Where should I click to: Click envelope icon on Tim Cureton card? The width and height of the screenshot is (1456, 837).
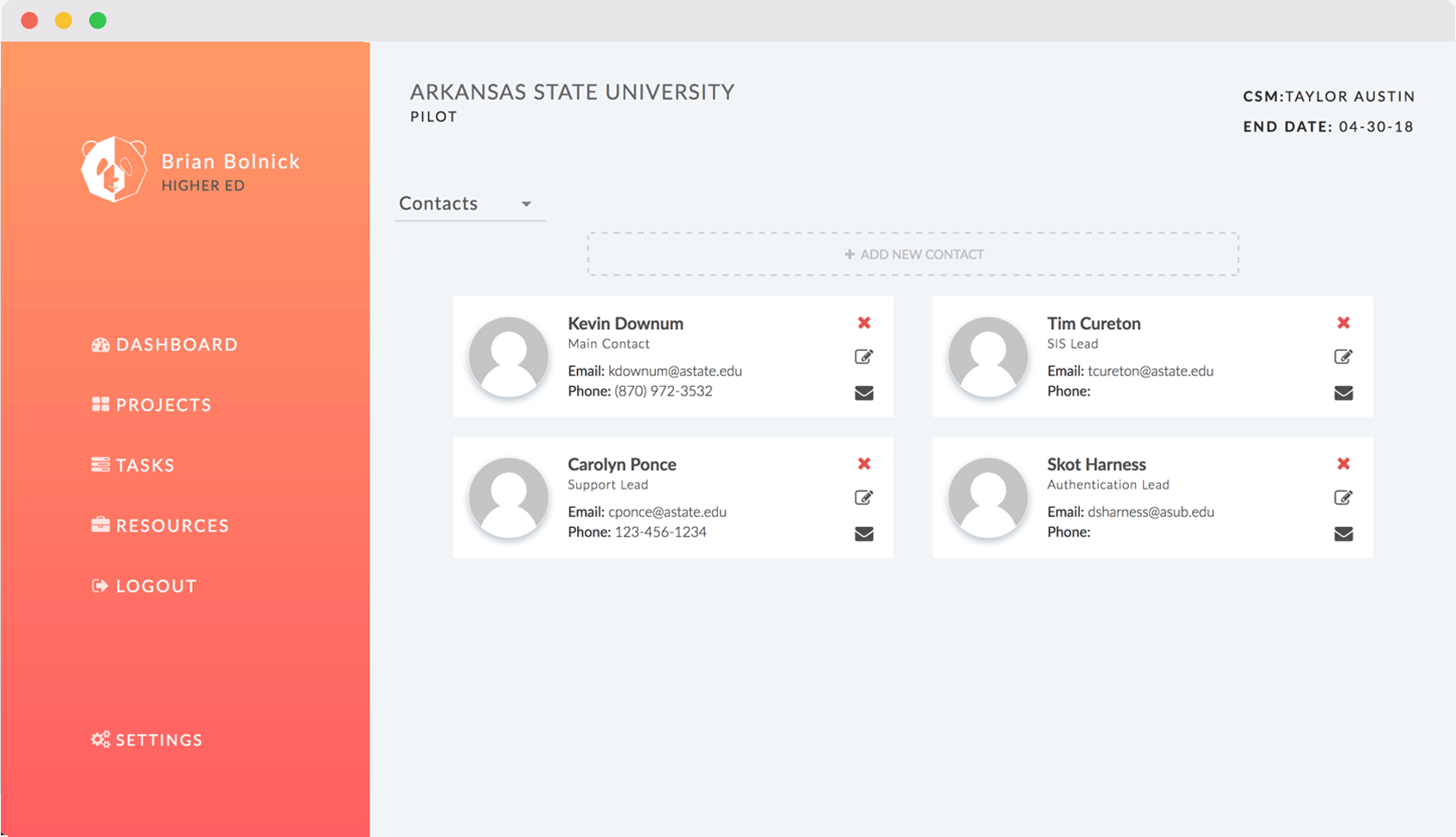tap(1343, 393)
